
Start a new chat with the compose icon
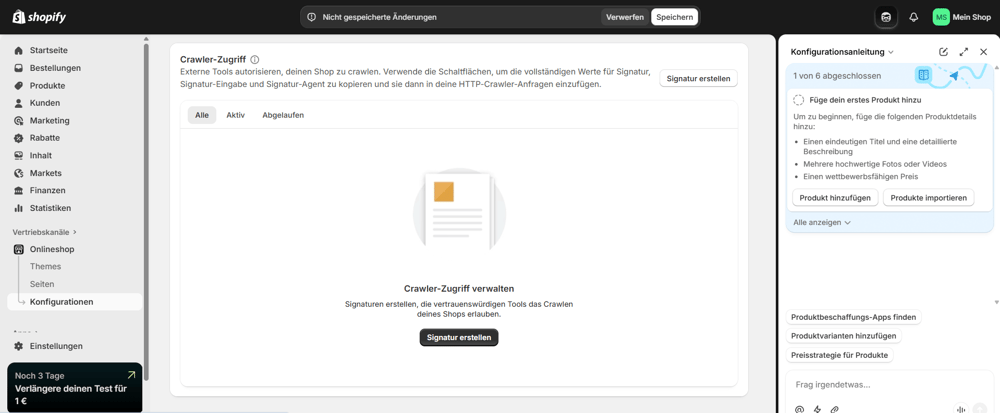tap(943, 52)
